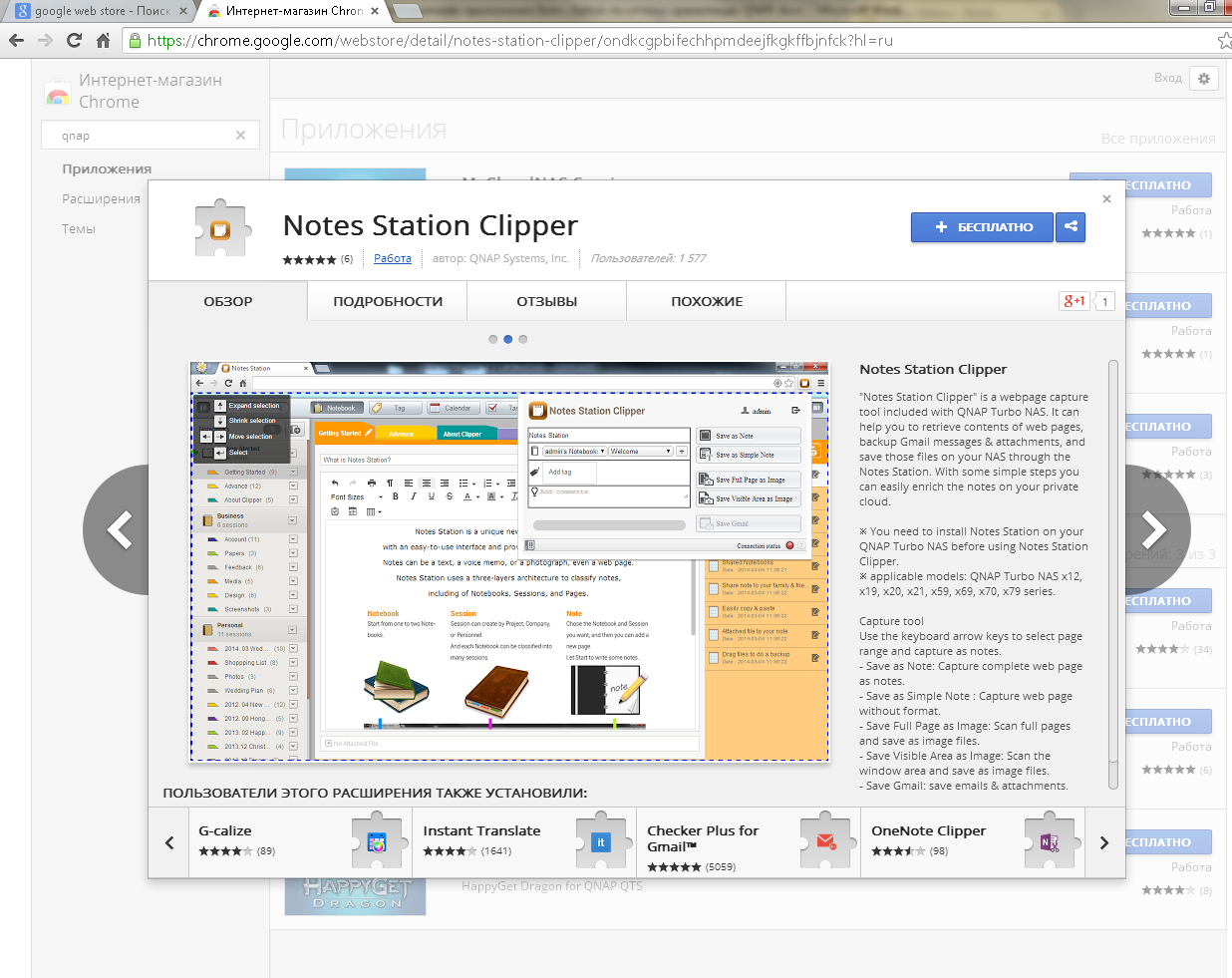Select the third screenshot carousel dot
The width and height of the screenshot is (1232, 978).
coord(522,339)
